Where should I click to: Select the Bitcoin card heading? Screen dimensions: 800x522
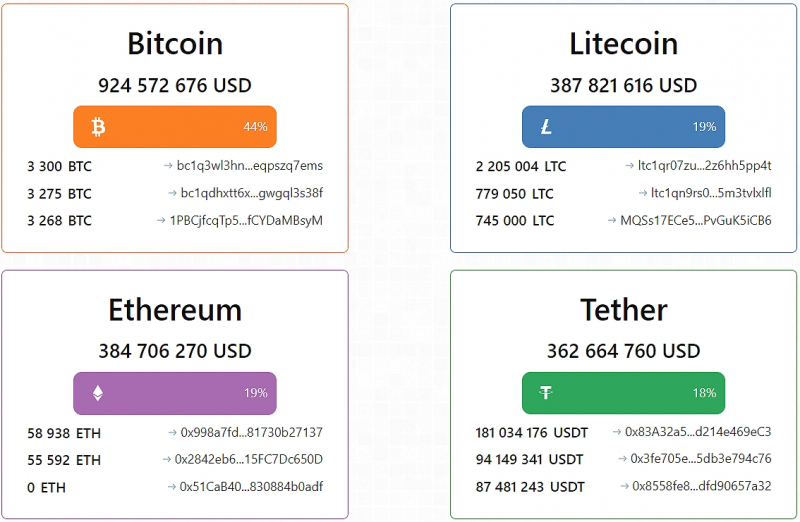tap(175, 44)
